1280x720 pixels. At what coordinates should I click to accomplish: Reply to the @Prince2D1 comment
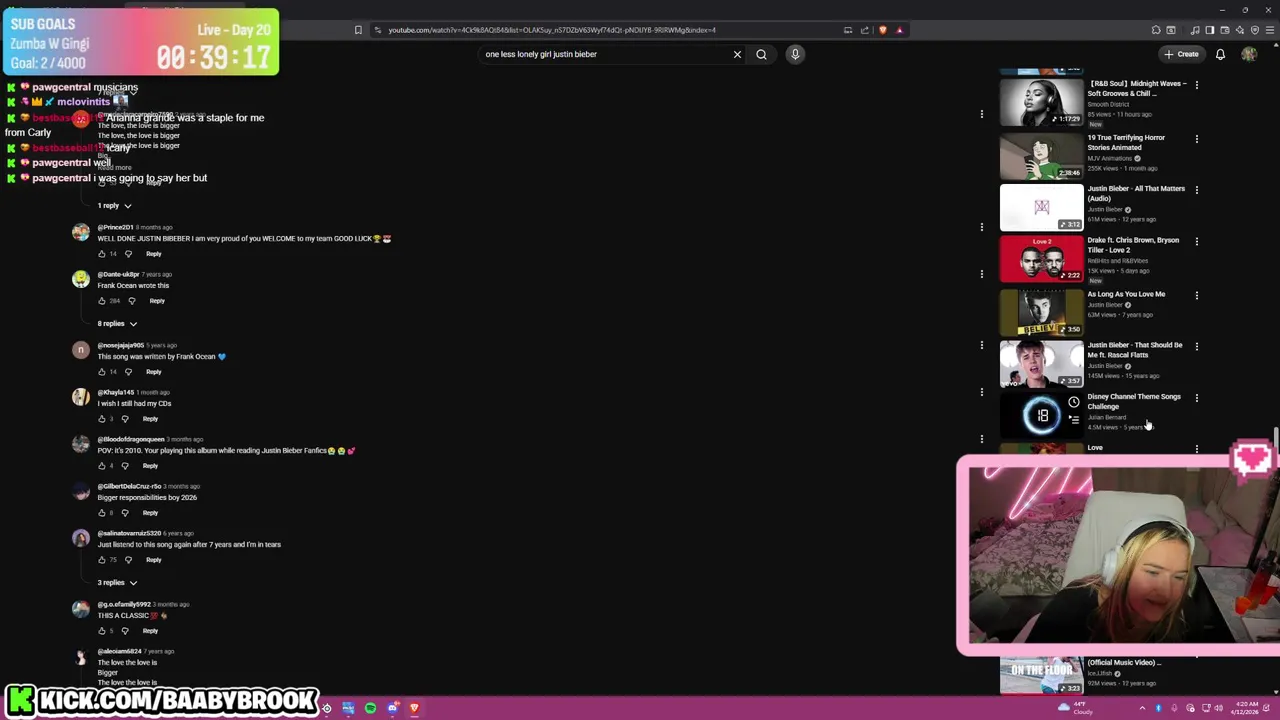tap(154, 254)
